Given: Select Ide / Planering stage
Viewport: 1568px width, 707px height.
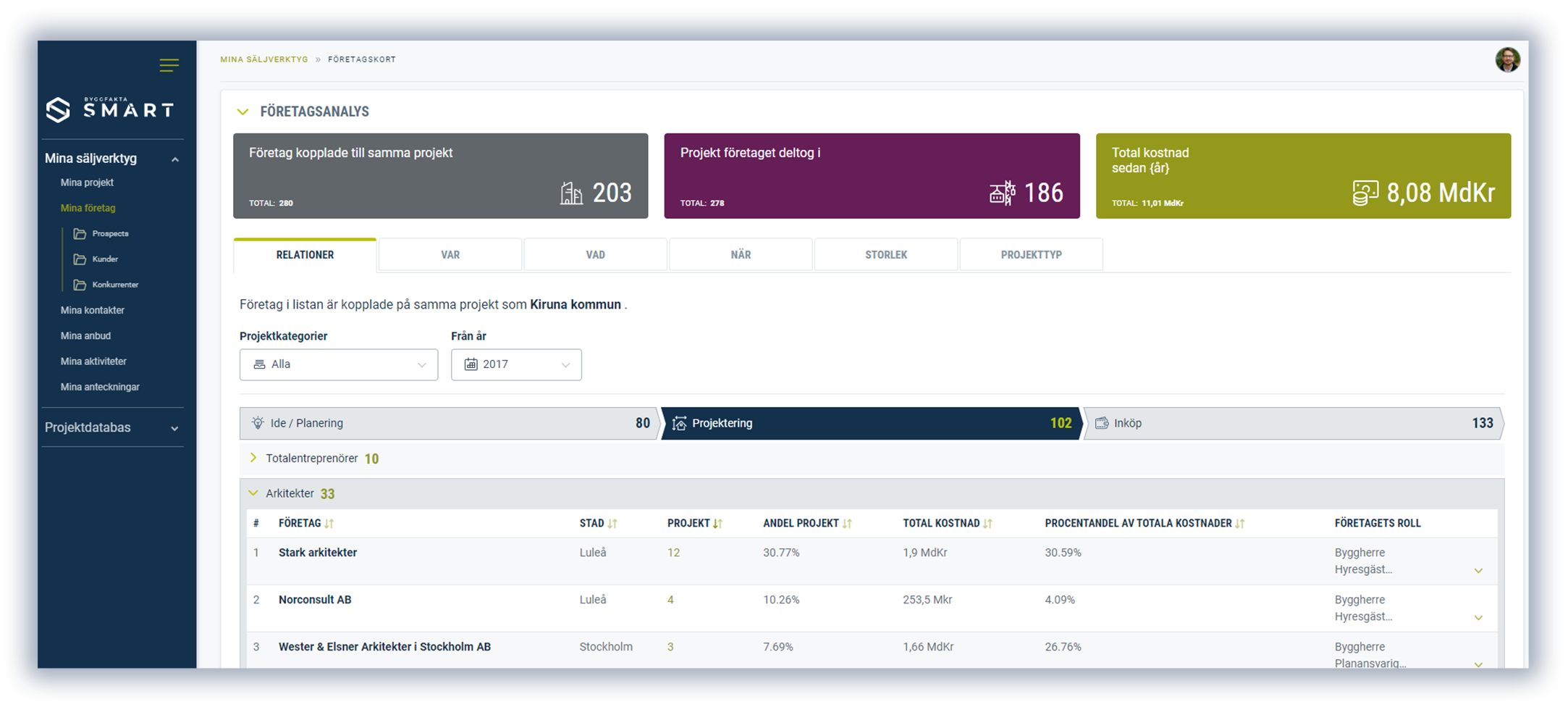Looking at the screenshot, I should tap(450, 423).
